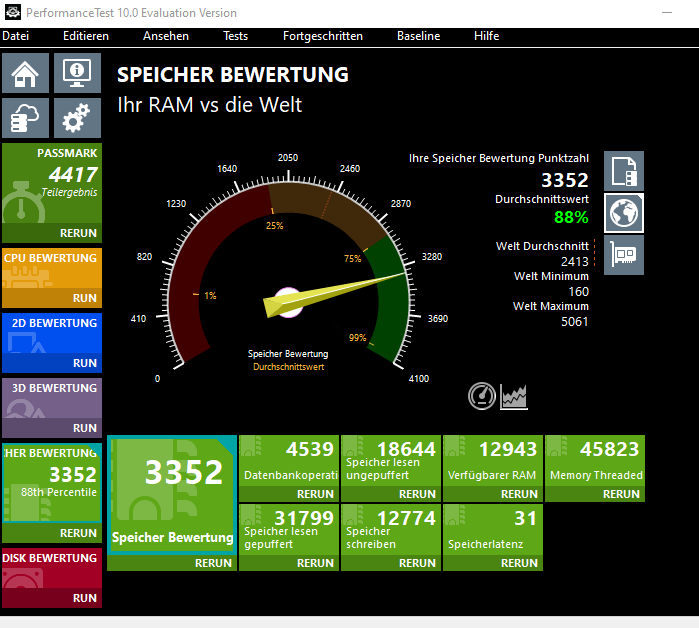
Task: Open the Fortgeschritten menu
Action: (323, 36)
